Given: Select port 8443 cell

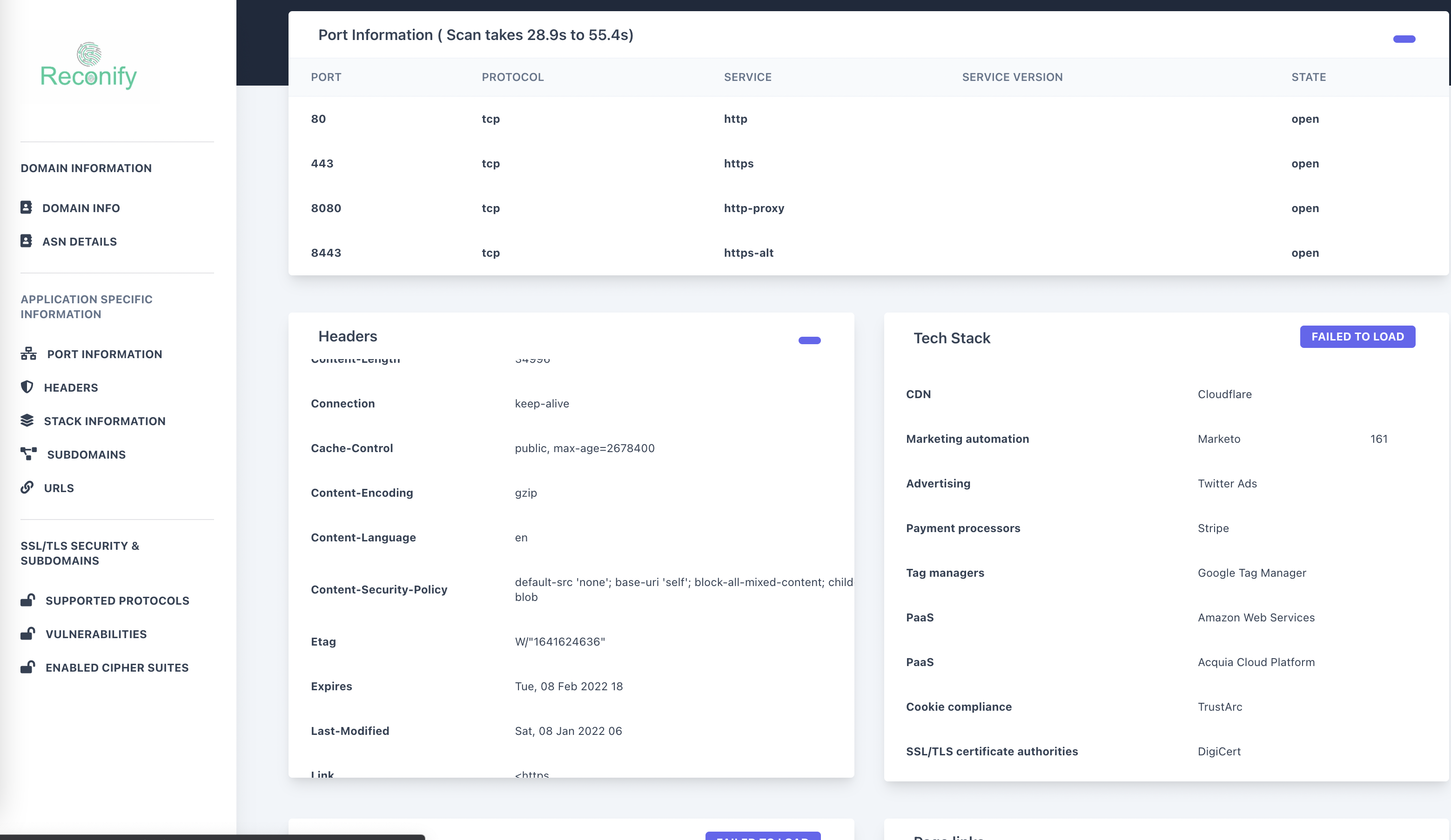Looking at the screenshot, I should click(327, 253).
